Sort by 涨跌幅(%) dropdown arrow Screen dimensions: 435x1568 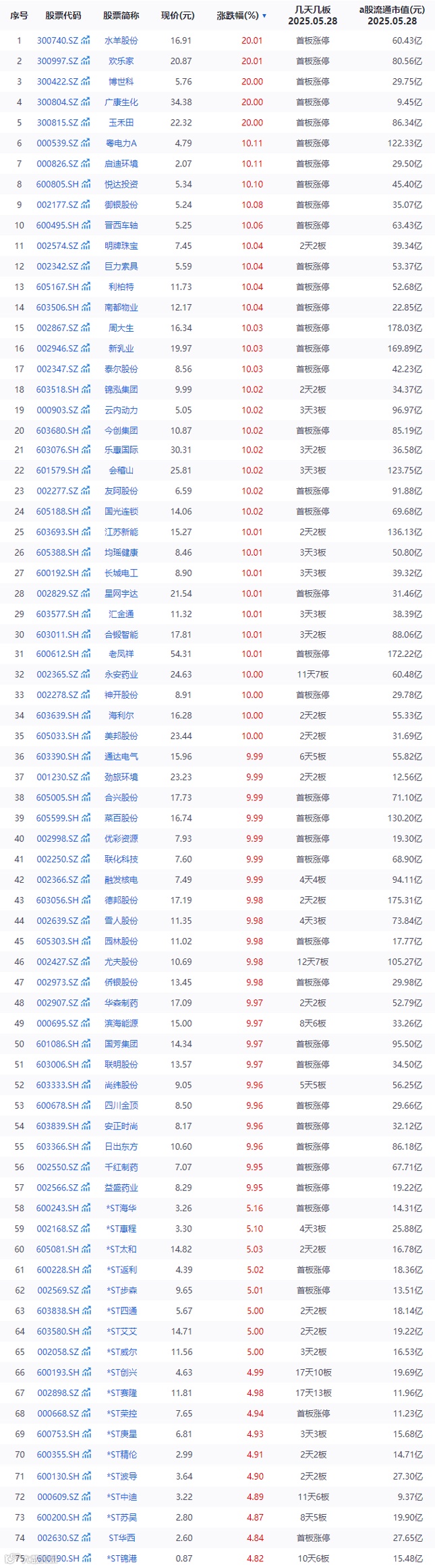pyautogui.click(x=264, y=16)
